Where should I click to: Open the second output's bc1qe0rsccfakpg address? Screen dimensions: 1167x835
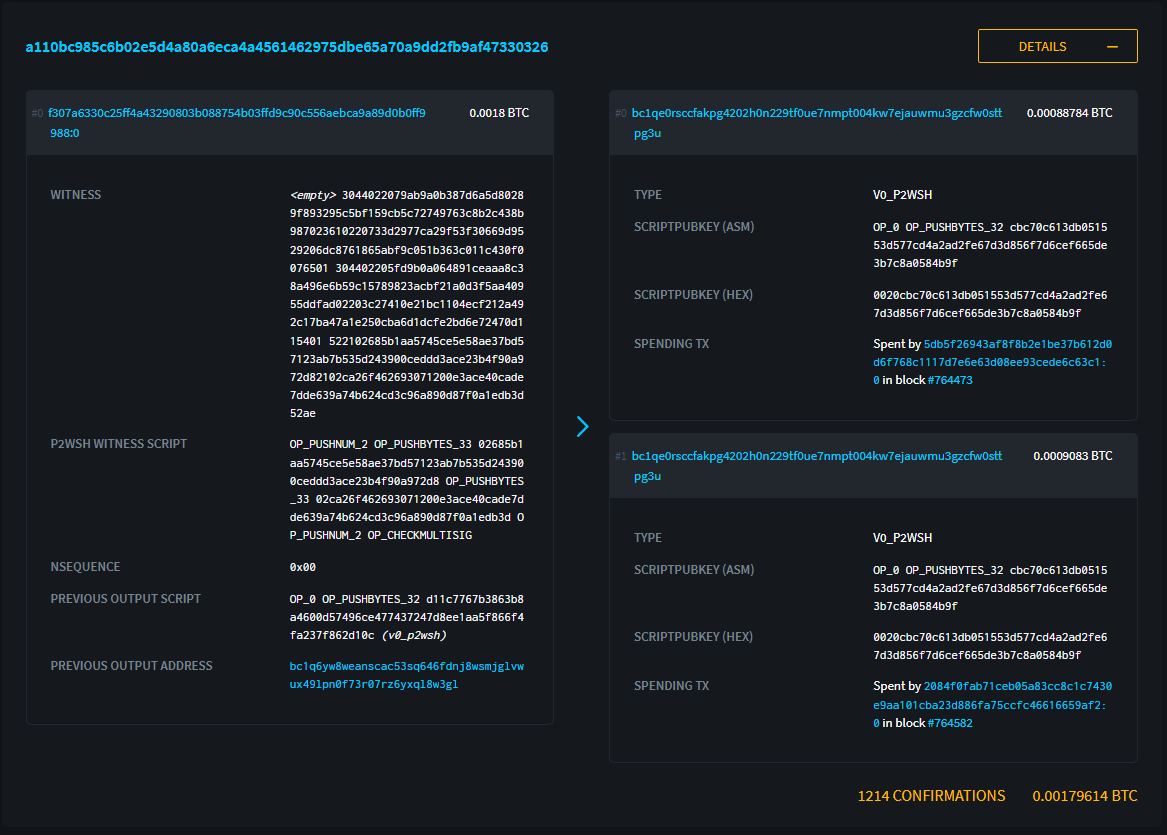pos(816,456)
